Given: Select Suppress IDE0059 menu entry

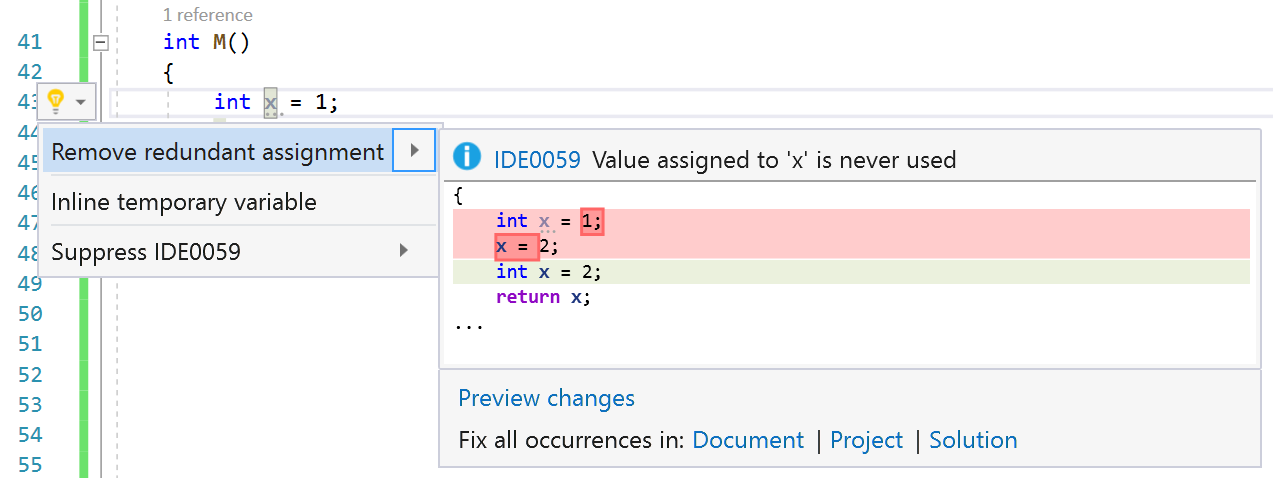Looking at the screenshot, I should (146, 251).
